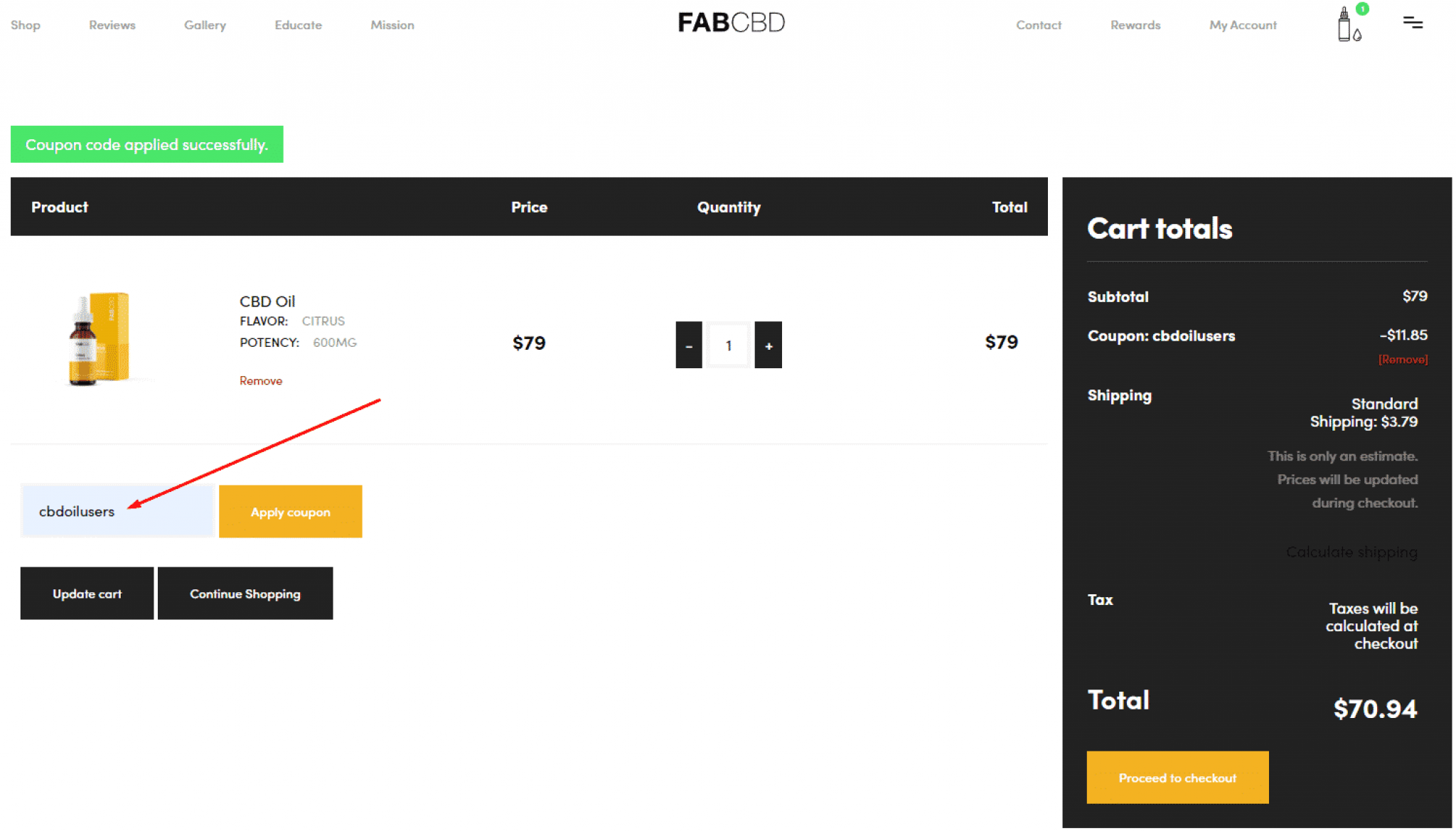Click the cart item count badge
This screenshot has height=831, width=1456.
click(1362, 9)
